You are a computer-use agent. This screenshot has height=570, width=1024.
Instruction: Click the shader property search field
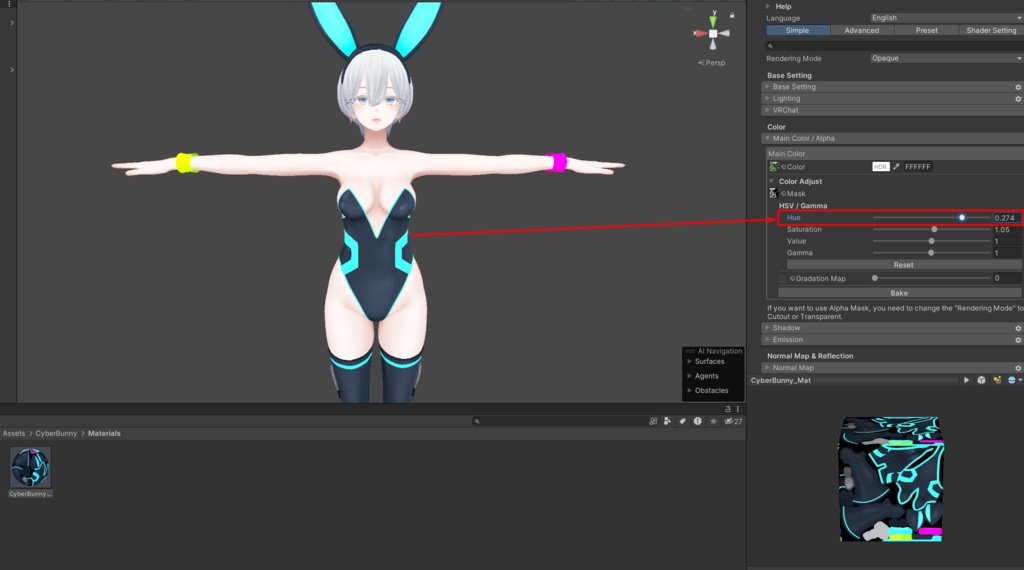pos(894,46)
